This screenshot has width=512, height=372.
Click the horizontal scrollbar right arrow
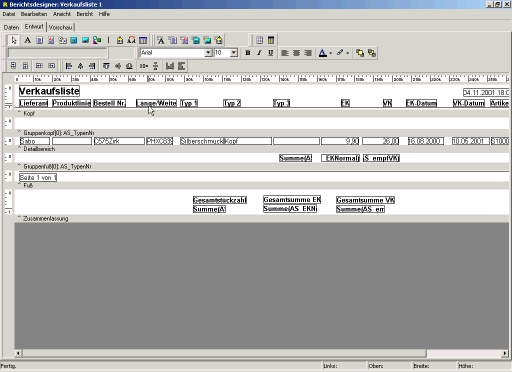click(x=505, y=353)
